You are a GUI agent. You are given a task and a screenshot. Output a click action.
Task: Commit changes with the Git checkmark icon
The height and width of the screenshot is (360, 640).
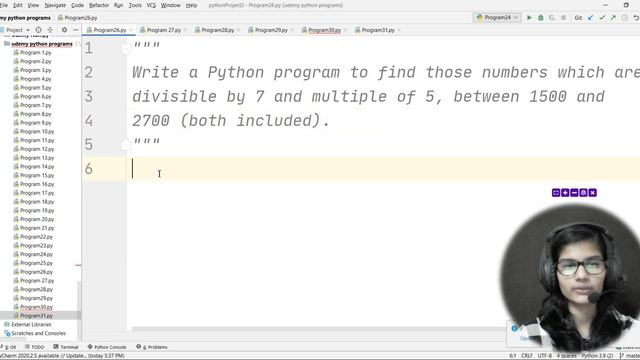(602, 18)
